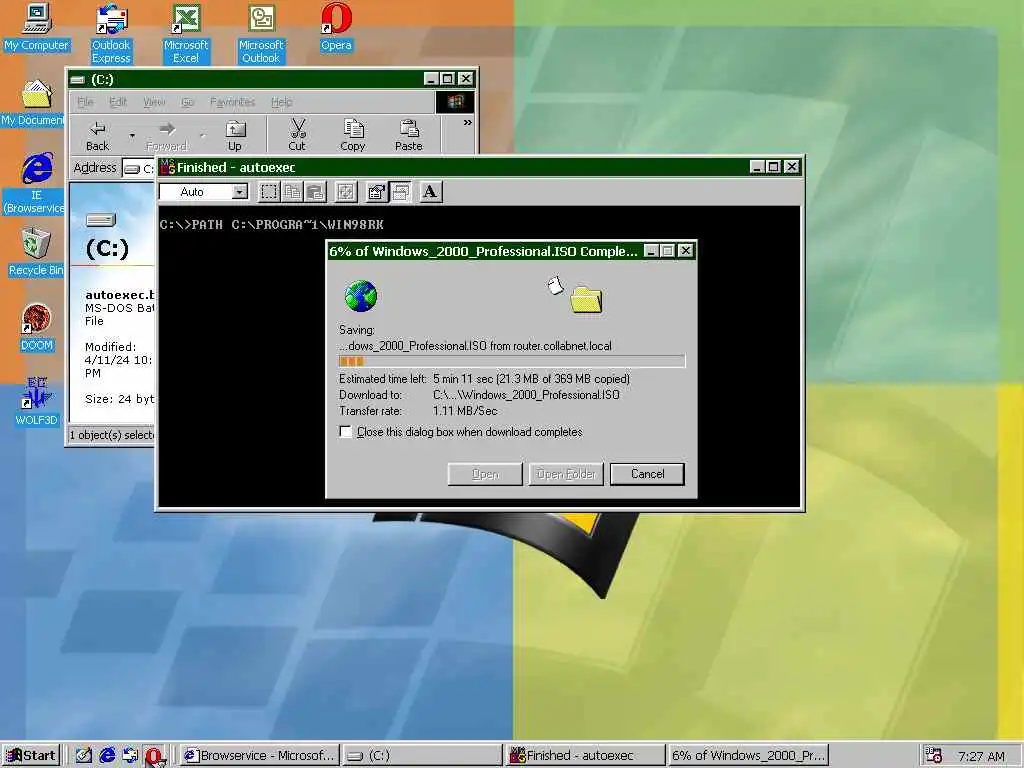Open the File menu in the C: window
Viewport: 1024px width, 768px height.
coord(85,102)
